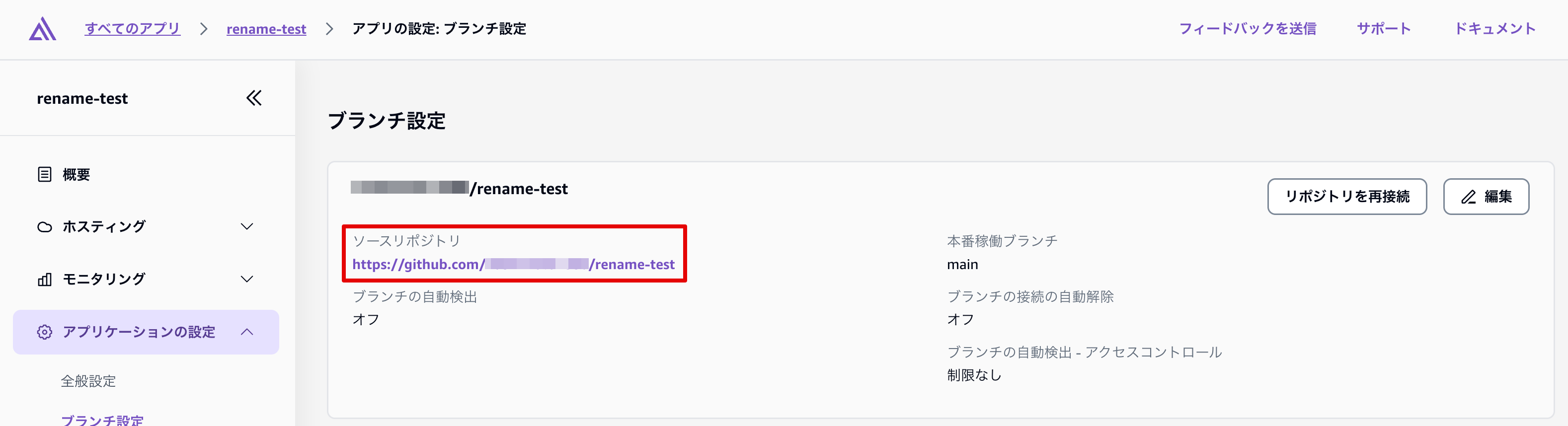Click the アプリケーションの設定 gear icon
This screenshot has width=1568, height=426.
[44, 332]
